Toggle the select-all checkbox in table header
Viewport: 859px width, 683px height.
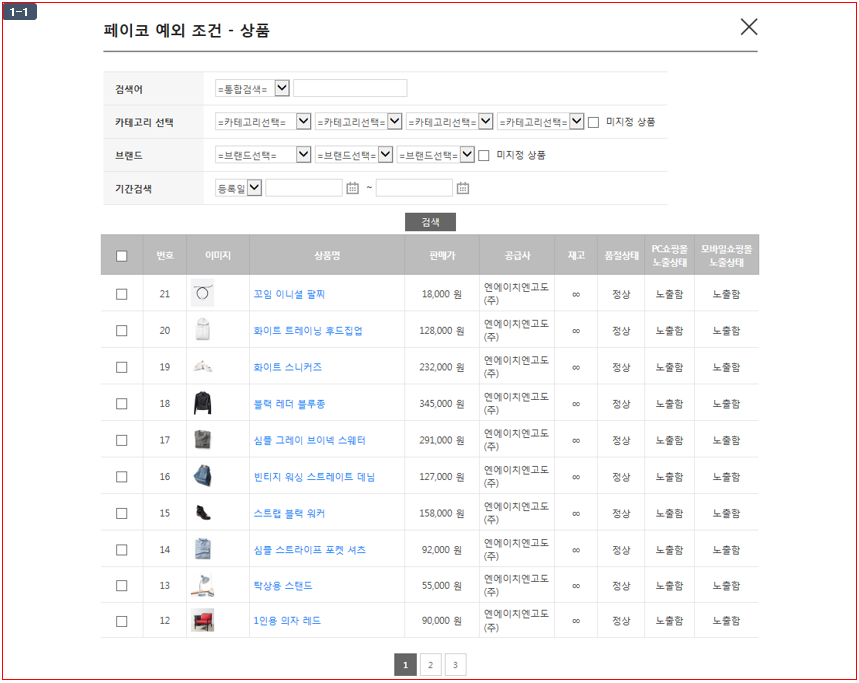point(122,256)
